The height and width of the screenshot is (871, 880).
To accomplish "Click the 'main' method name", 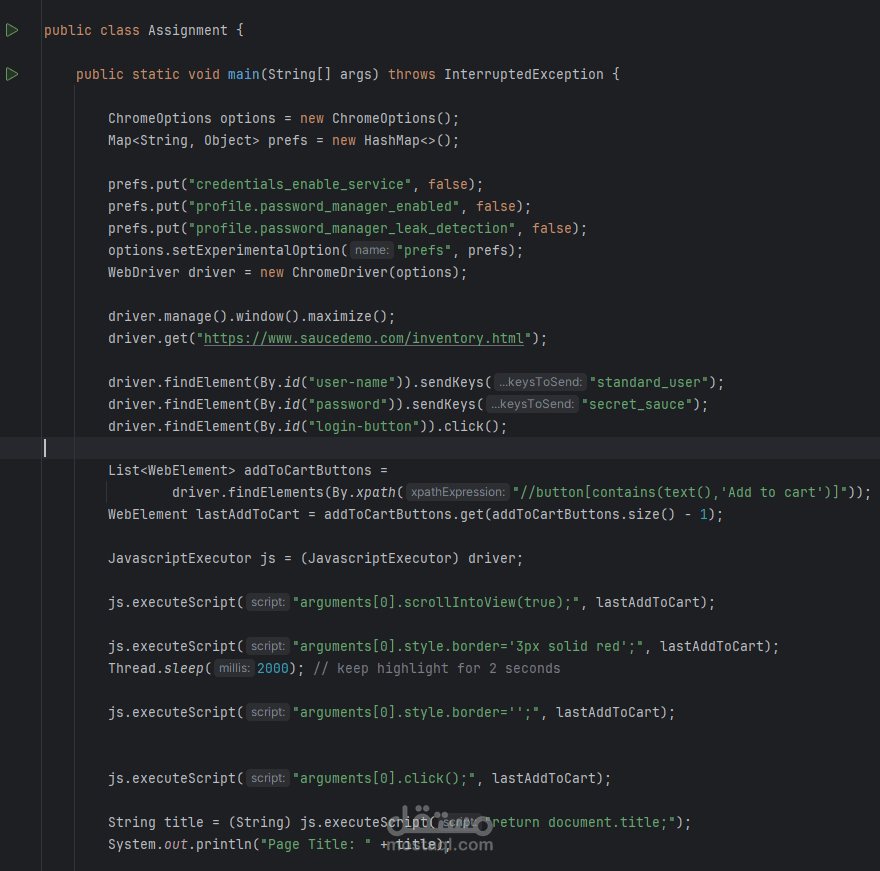I will point(244,74).
